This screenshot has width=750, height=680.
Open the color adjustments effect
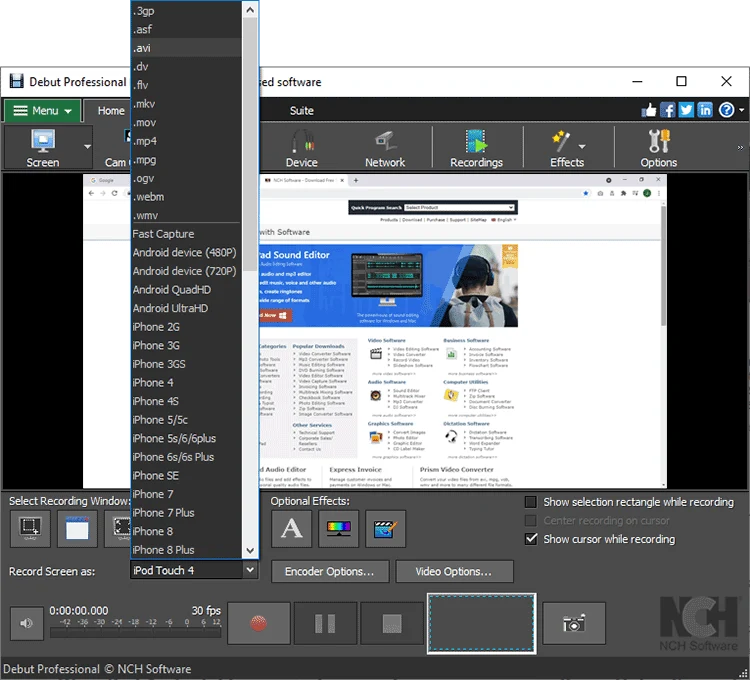[338, 529]
